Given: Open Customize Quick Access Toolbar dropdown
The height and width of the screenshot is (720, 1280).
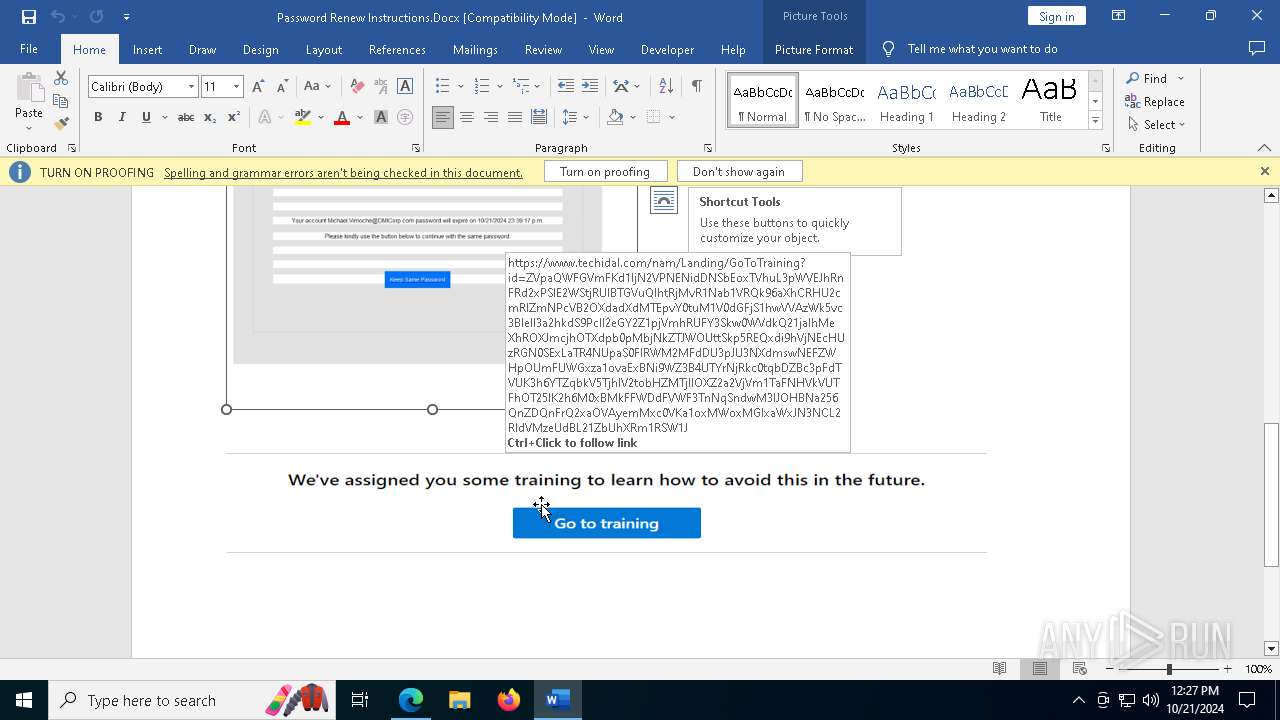Looking at the screenshot, I should tap(126, 17).
